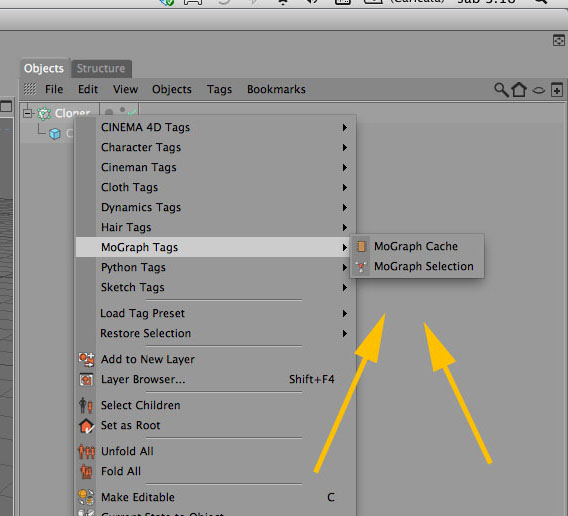Click the Make Editable icon

(x=86, y=497)
